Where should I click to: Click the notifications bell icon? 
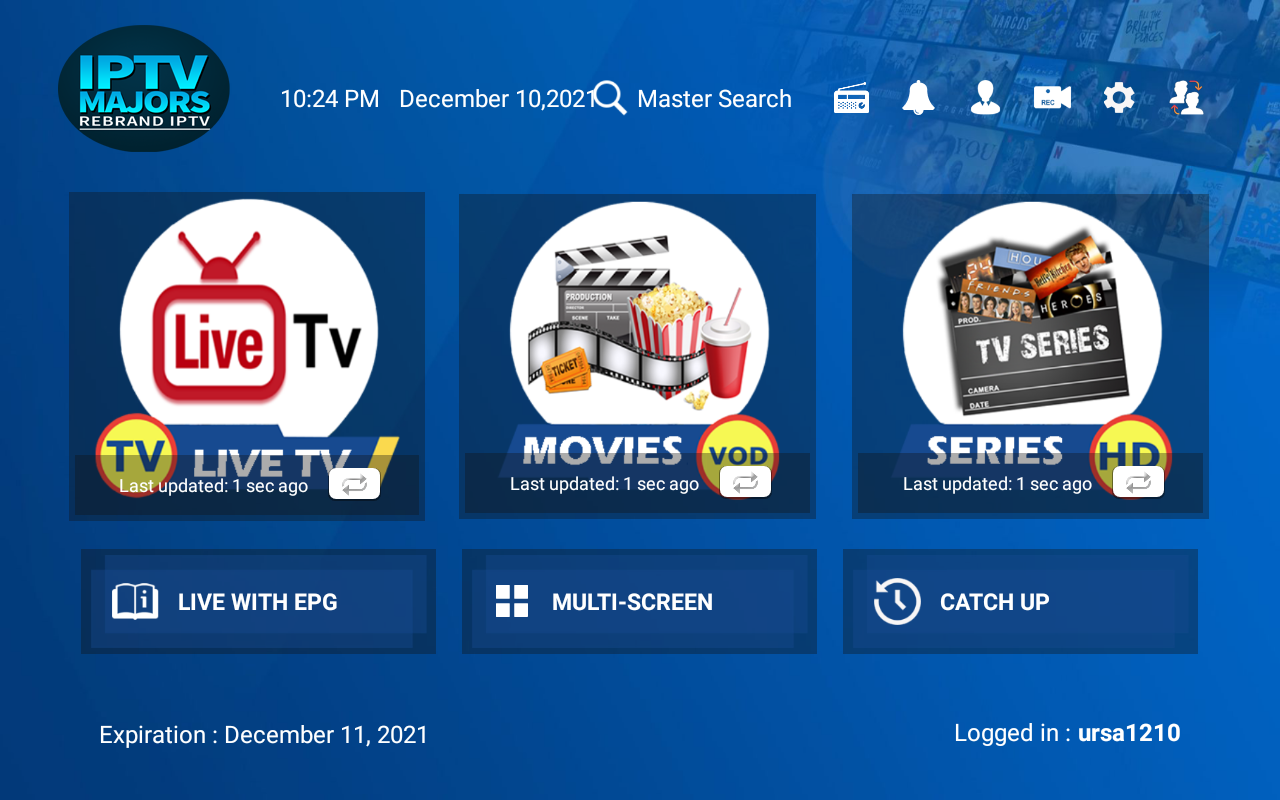[x=918, y=98]
